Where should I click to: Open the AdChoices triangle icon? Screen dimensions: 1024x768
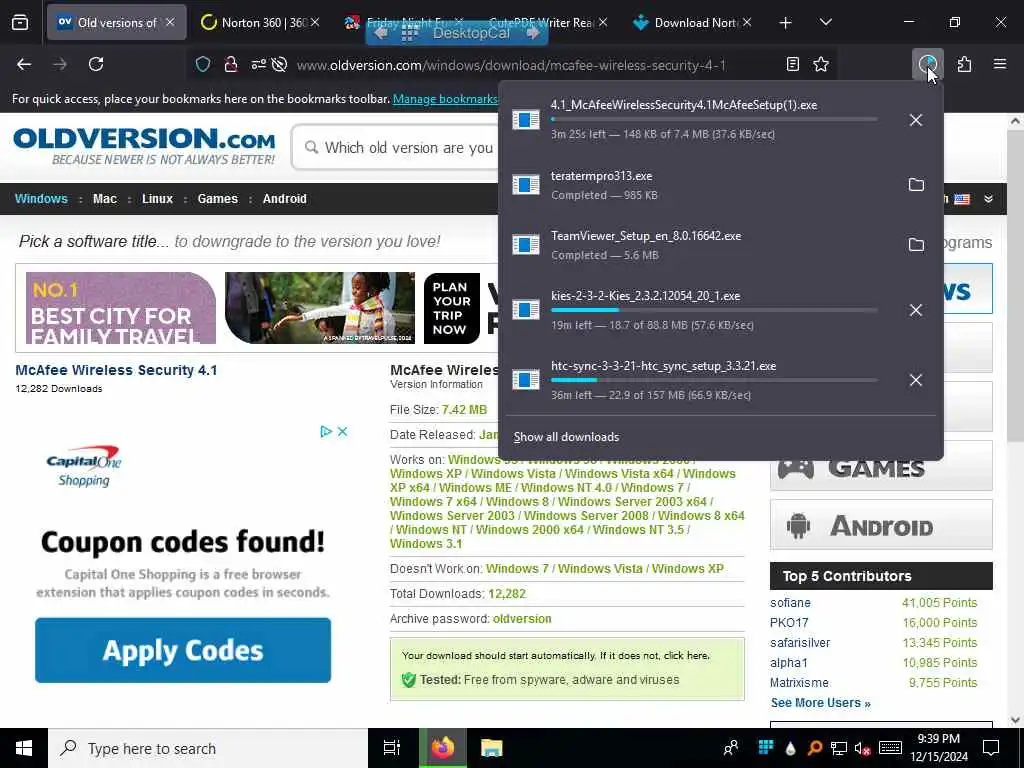(x=326, y=432)
